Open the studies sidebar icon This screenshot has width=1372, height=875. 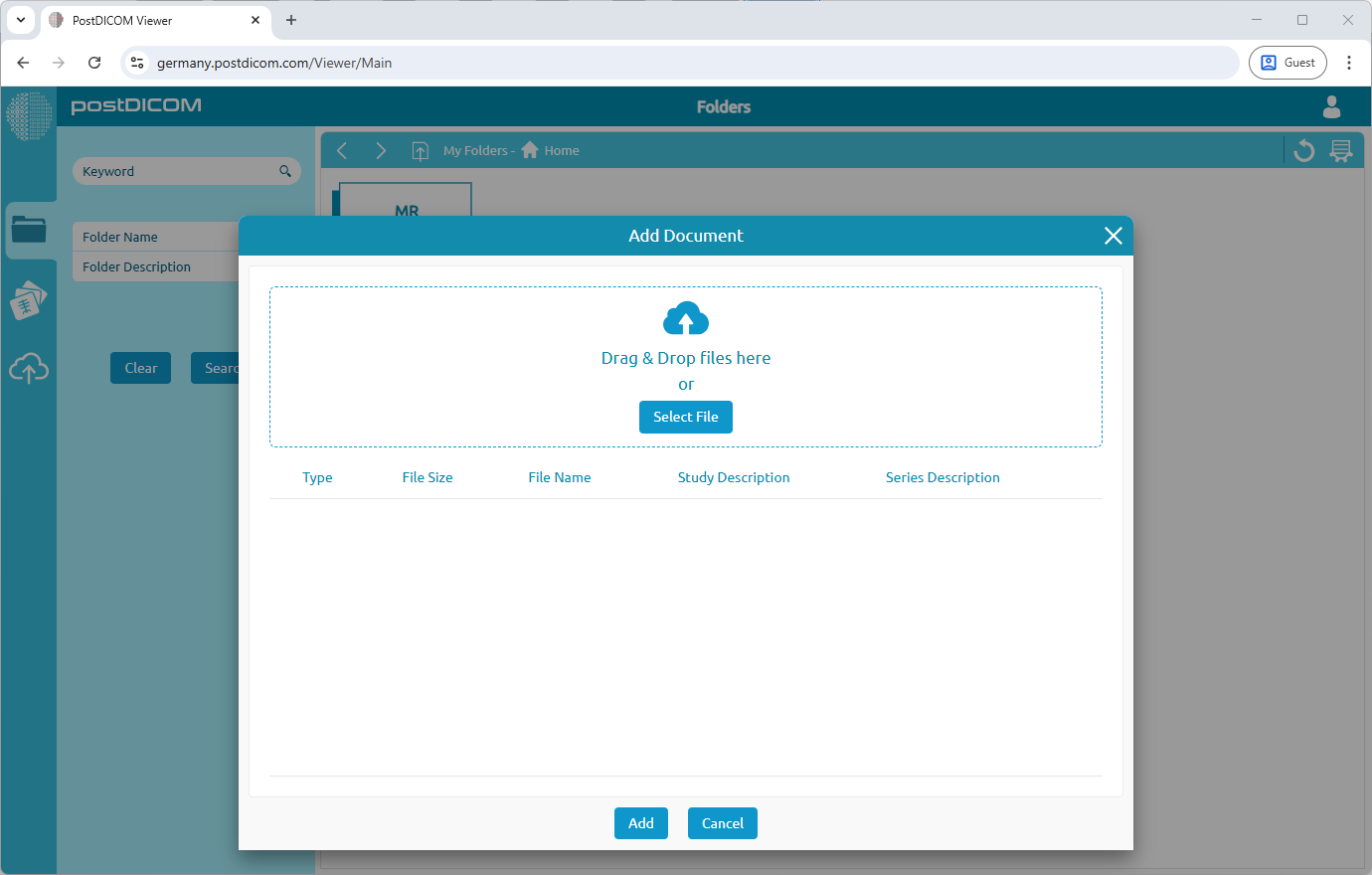coord(29,300)
